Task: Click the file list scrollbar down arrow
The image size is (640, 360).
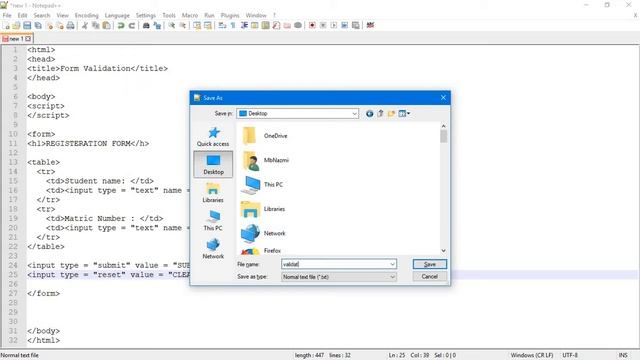Action: 443,251
